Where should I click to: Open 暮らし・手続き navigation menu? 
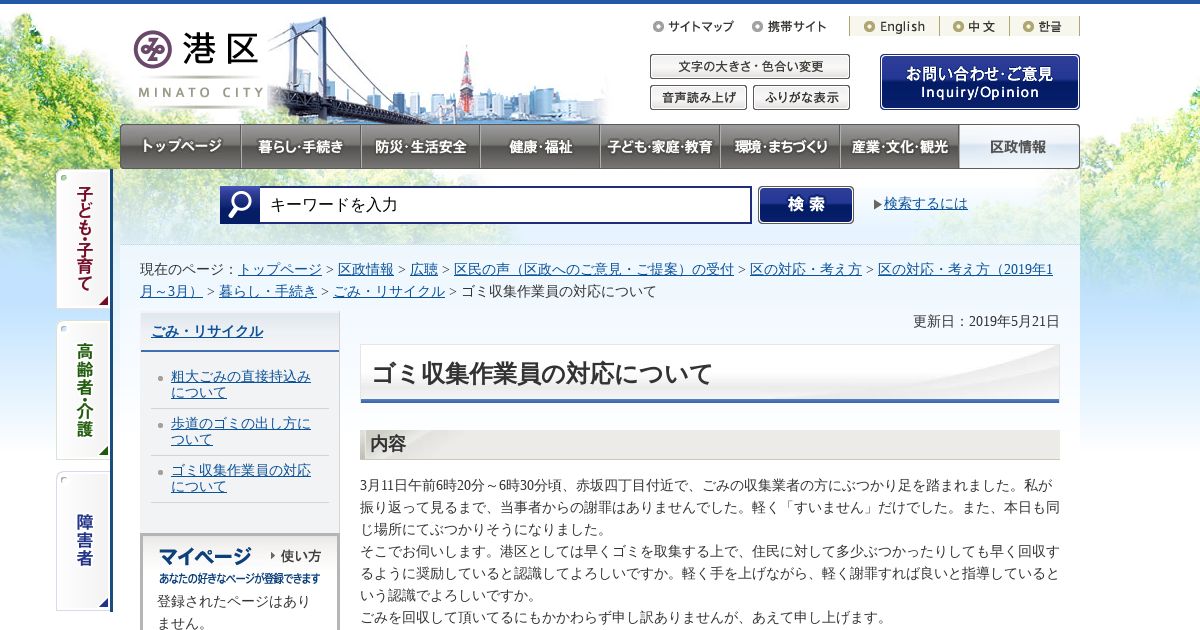tap(301, 147)
